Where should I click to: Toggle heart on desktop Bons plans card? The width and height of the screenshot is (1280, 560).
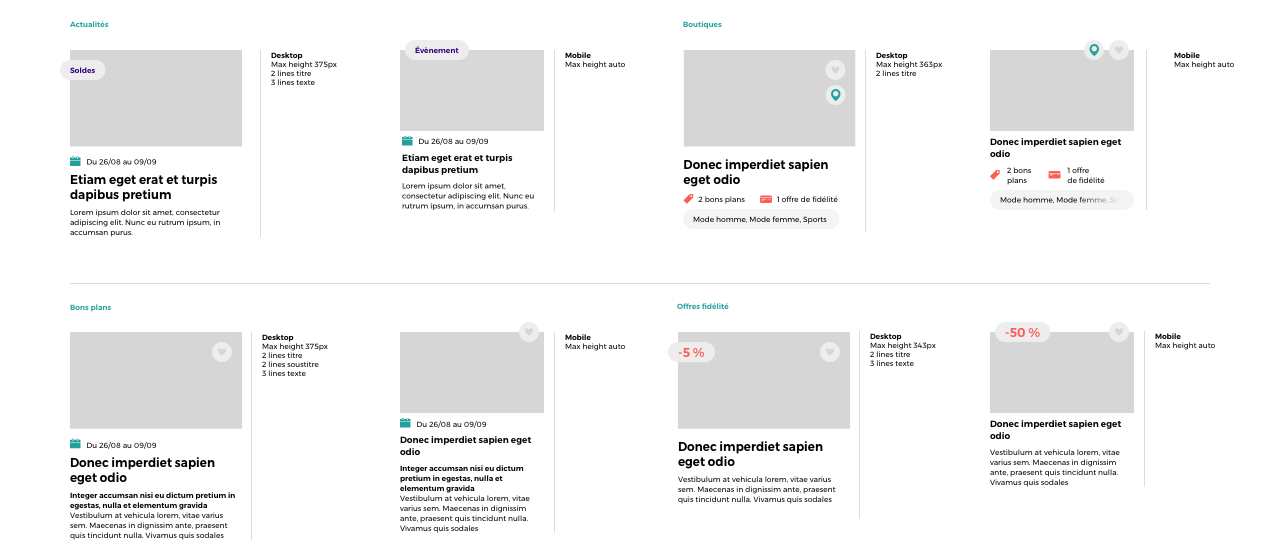click(x=222, y=352)
